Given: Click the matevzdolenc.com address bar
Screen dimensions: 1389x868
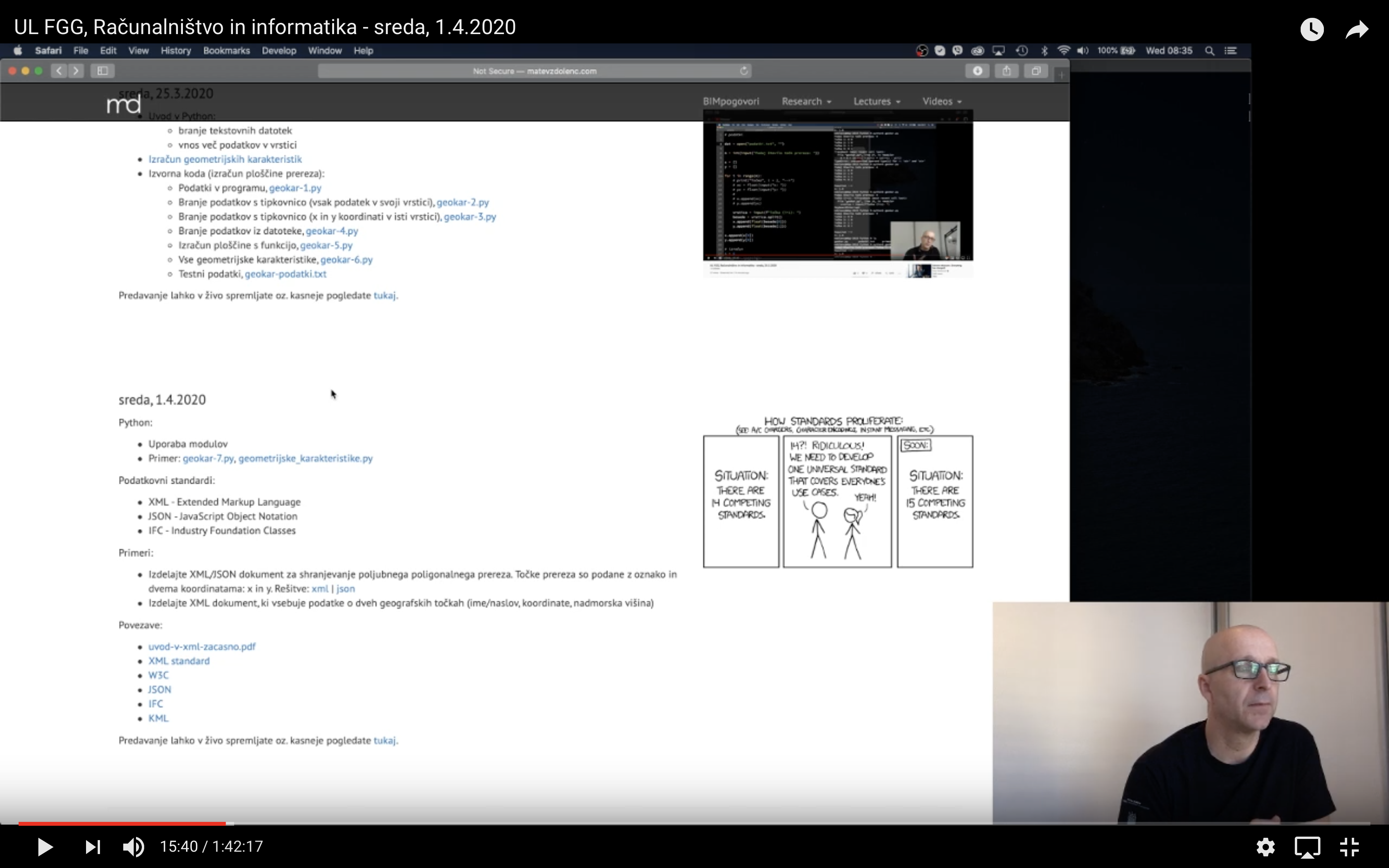Looking at the screenshot, I should (534, 71).
